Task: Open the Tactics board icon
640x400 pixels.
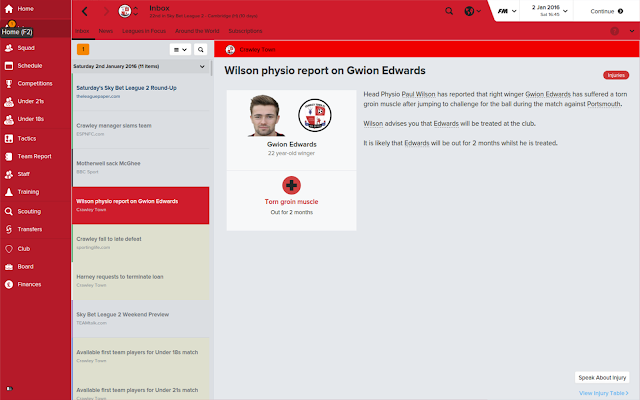Action: pos(9,139)
